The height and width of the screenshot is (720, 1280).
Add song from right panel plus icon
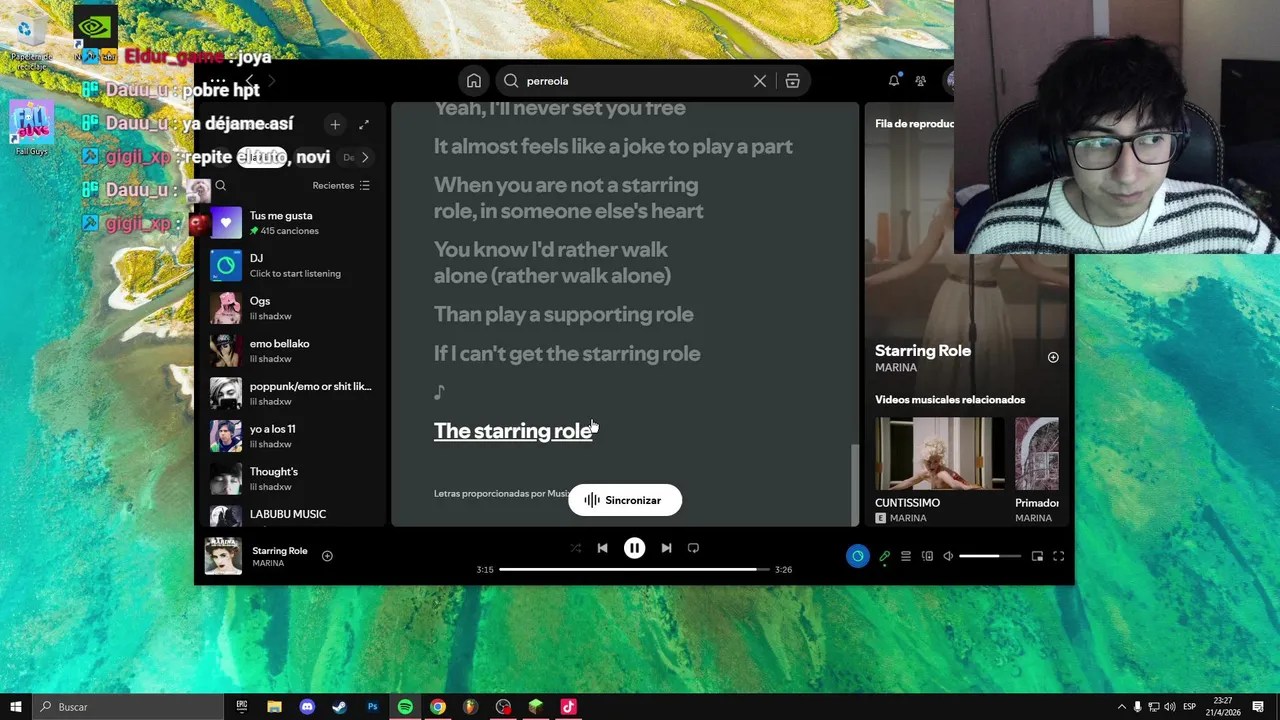(x=1053, y=357)
